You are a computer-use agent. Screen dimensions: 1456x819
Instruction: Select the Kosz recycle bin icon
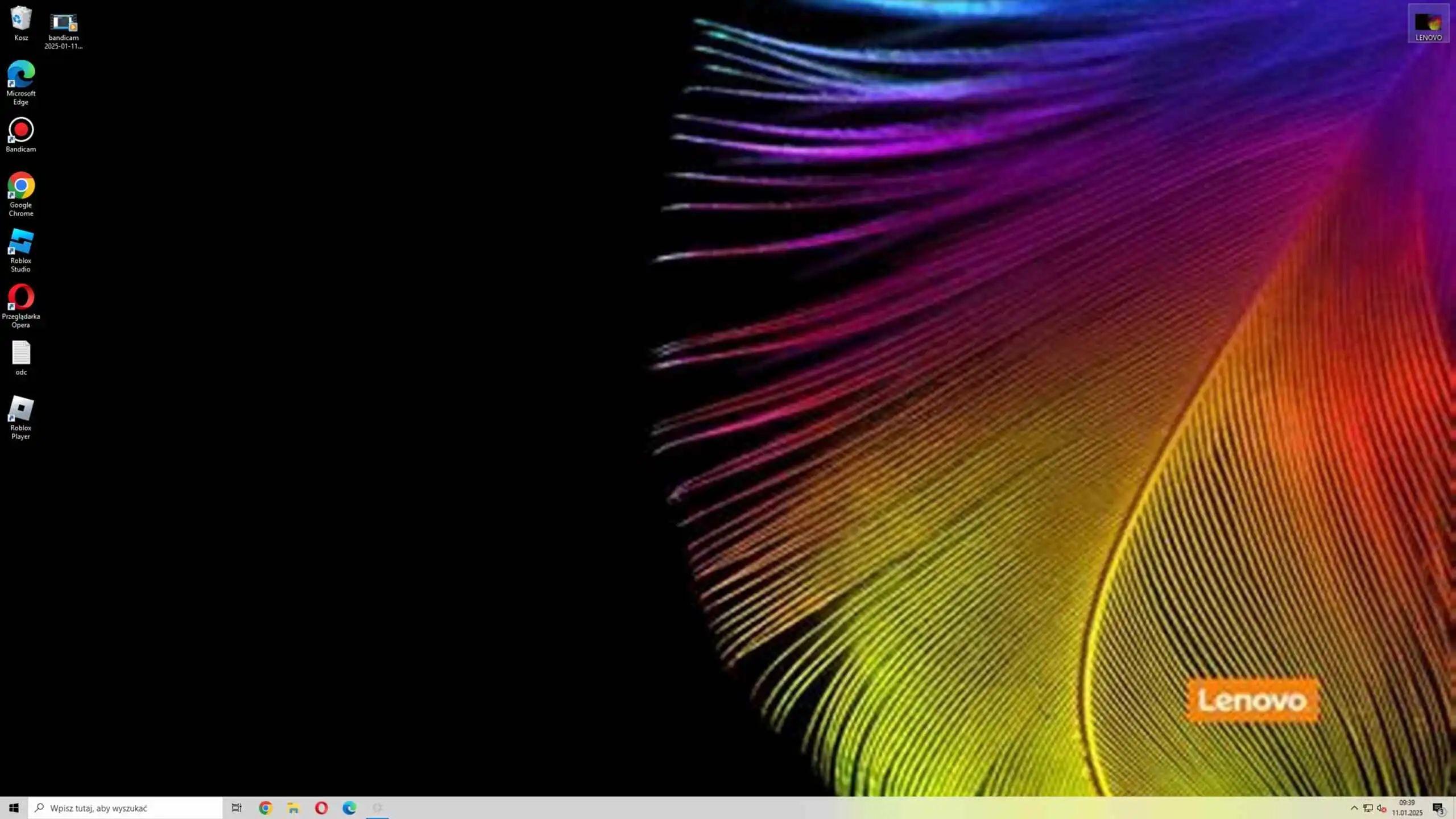point(21,22)
